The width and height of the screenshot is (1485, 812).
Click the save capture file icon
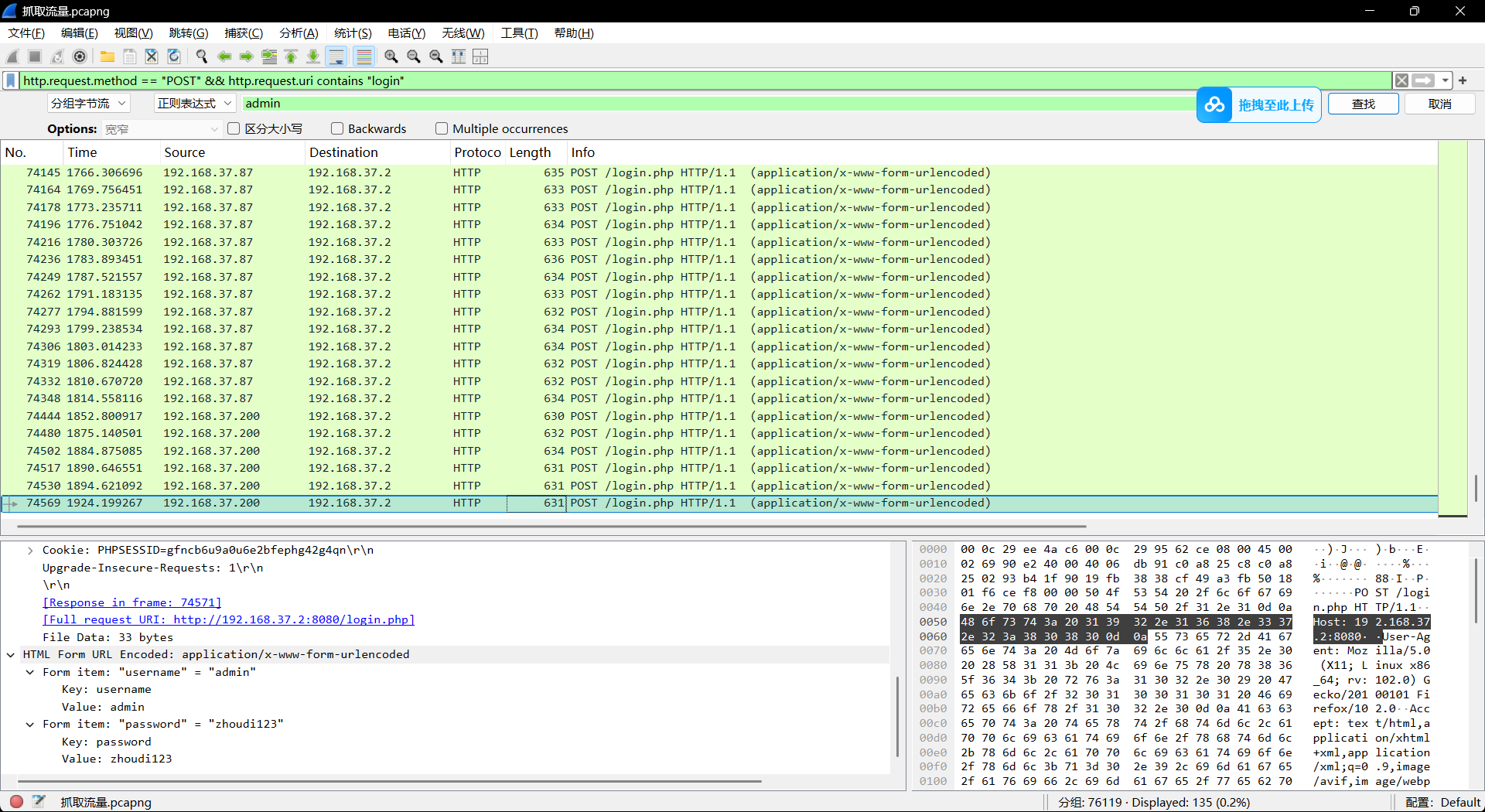(x=130, y=56)
